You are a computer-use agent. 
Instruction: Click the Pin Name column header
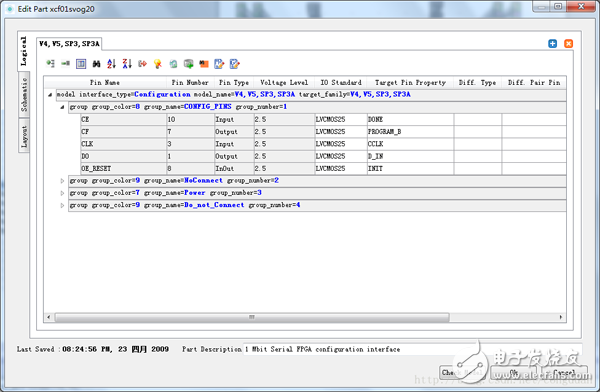coord(105,82)
